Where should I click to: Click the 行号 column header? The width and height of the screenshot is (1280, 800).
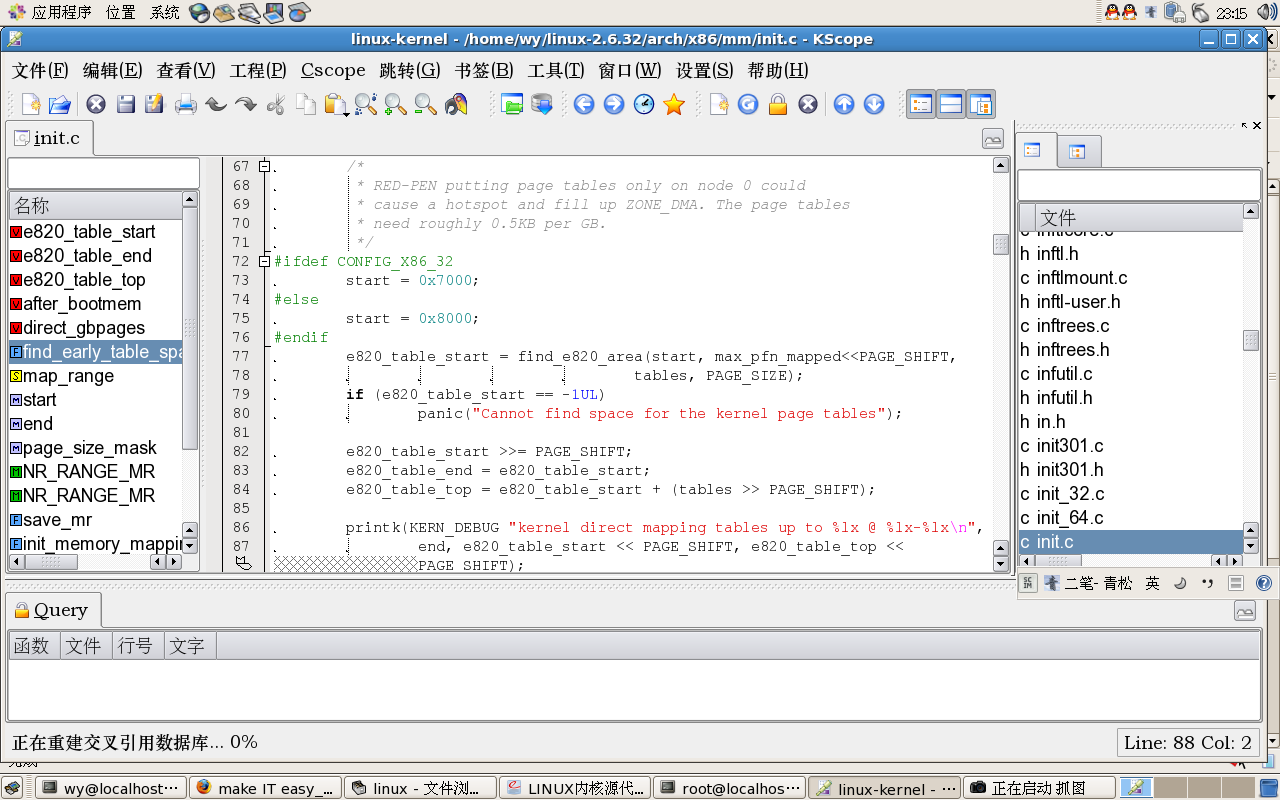point(138,646)
